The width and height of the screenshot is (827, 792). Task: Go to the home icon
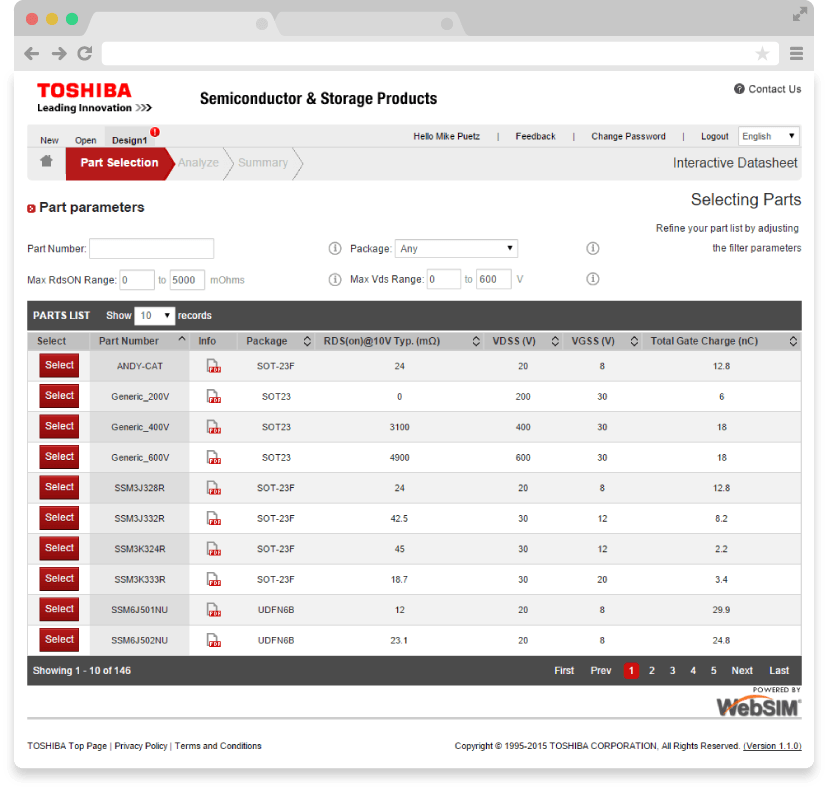pos(46,161)
